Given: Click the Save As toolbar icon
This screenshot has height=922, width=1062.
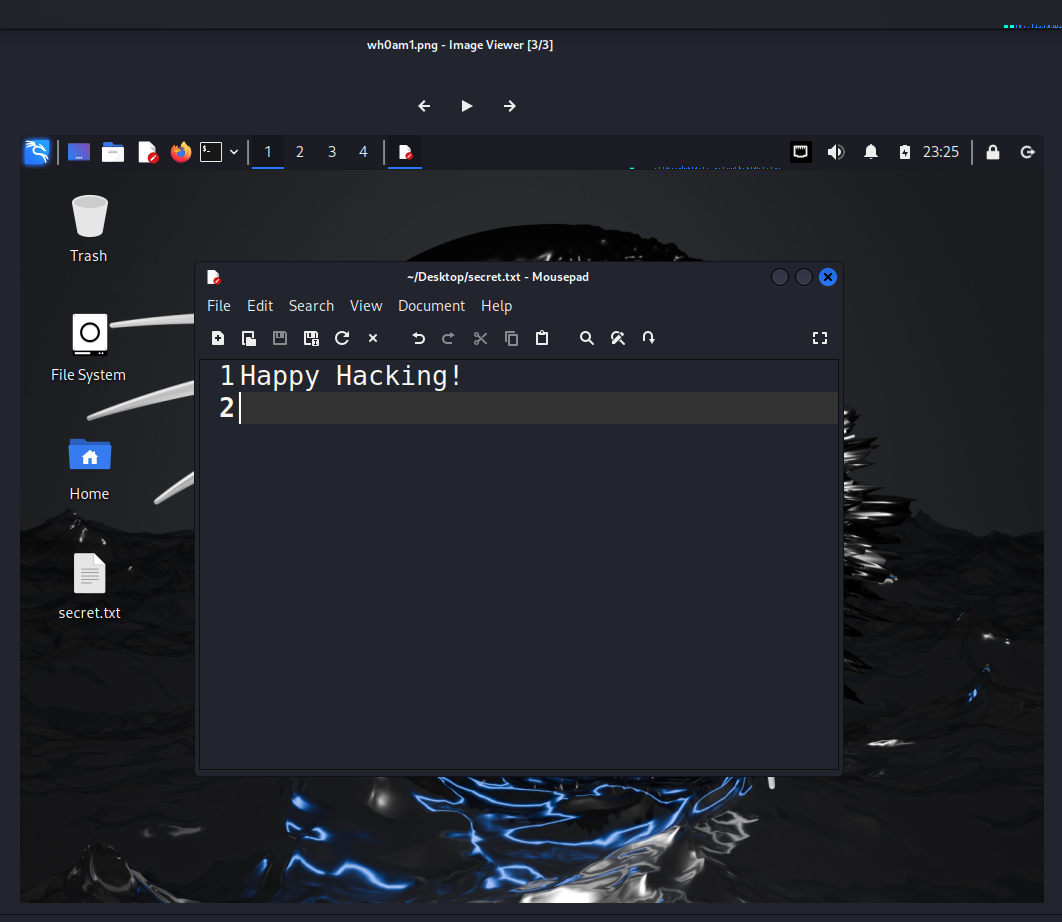Looking at the screenshot, I should (311, 338).
